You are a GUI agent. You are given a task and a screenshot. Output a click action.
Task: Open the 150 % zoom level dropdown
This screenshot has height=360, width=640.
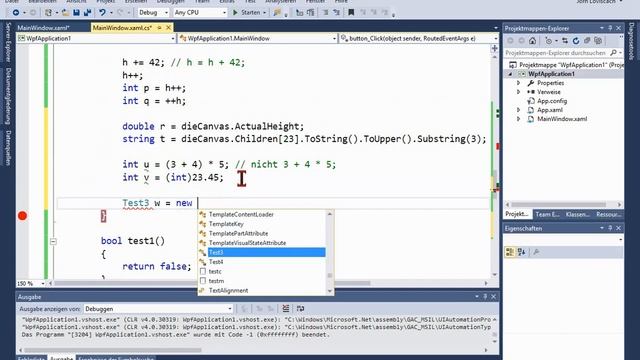point(31,283)
